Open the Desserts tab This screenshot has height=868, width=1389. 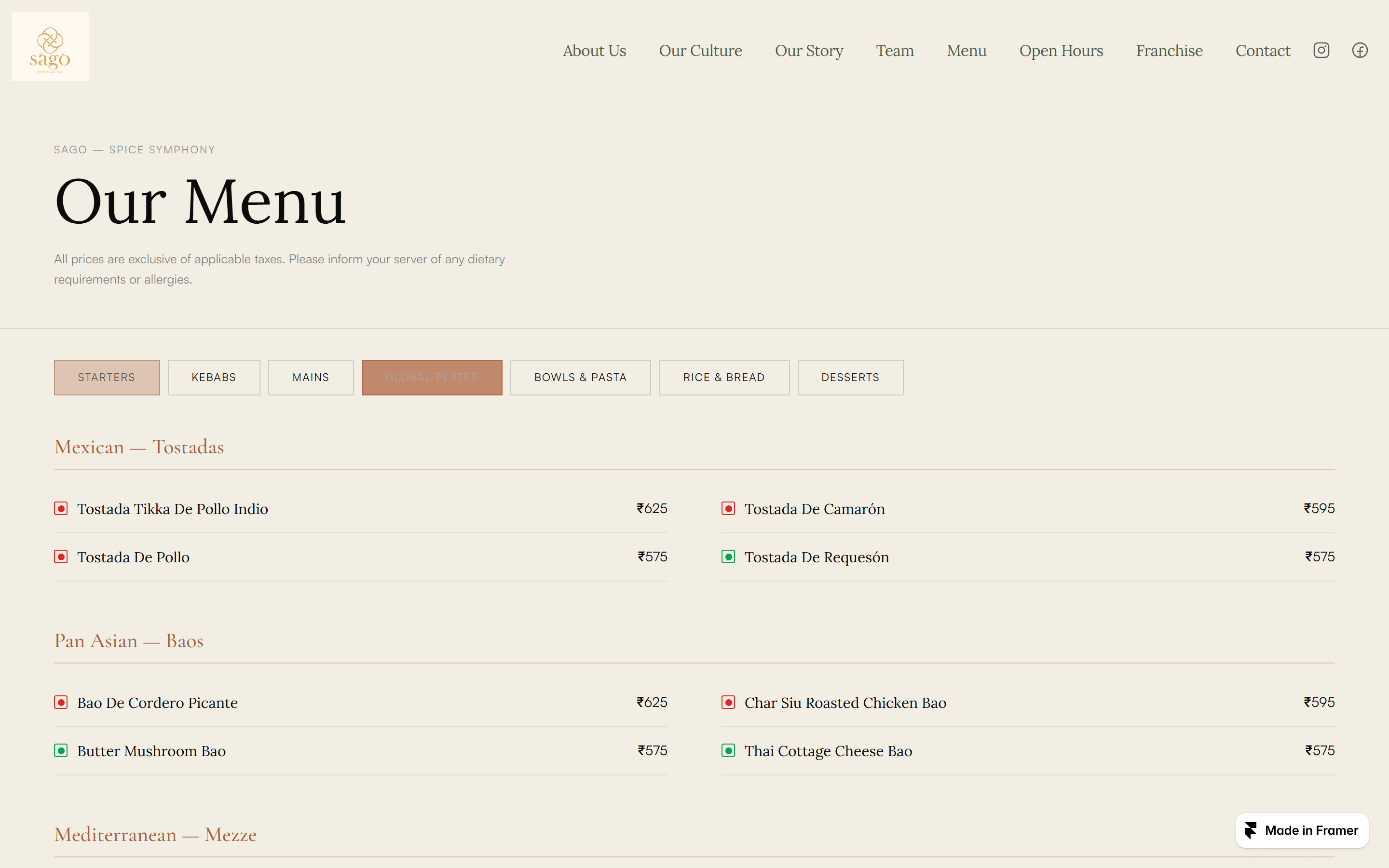850,377
